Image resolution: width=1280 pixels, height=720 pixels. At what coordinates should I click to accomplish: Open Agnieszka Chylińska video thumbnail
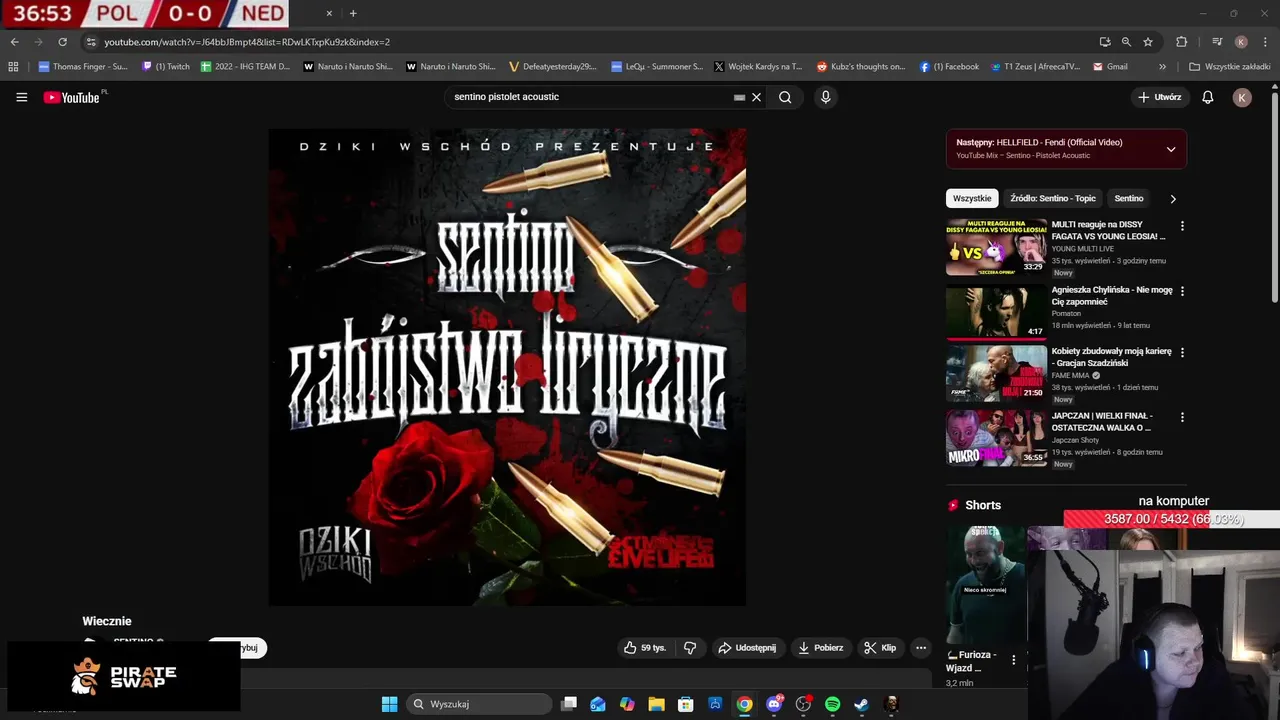pos(996,312)
